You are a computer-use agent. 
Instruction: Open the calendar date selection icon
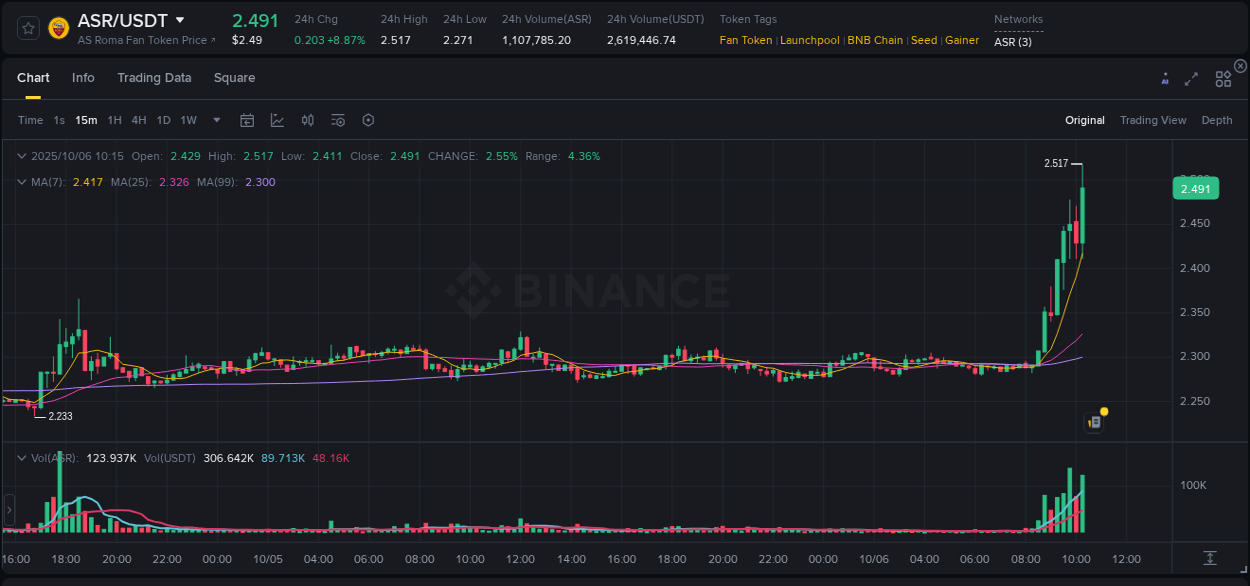[247, 120]
